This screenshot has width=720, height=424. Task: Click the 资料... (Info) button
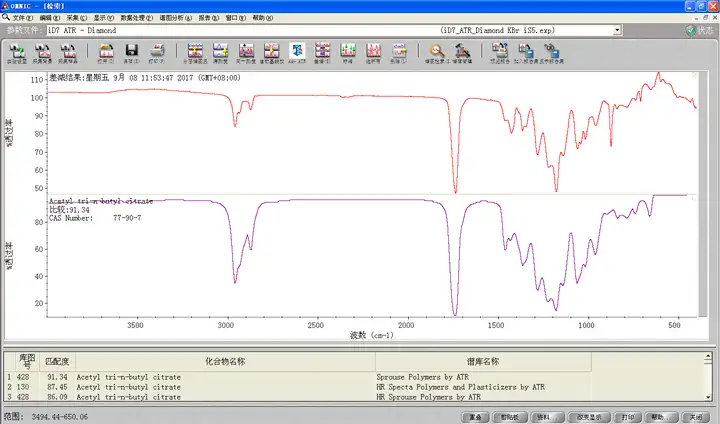click(x=547, y=417)
